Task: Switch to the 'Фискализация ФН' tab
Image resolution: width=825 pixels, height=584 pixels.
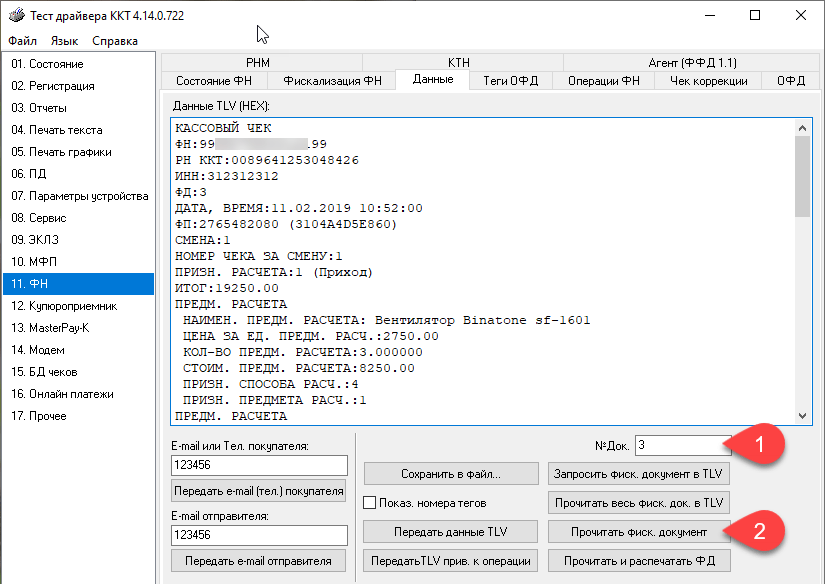Action: pos(332,81)
